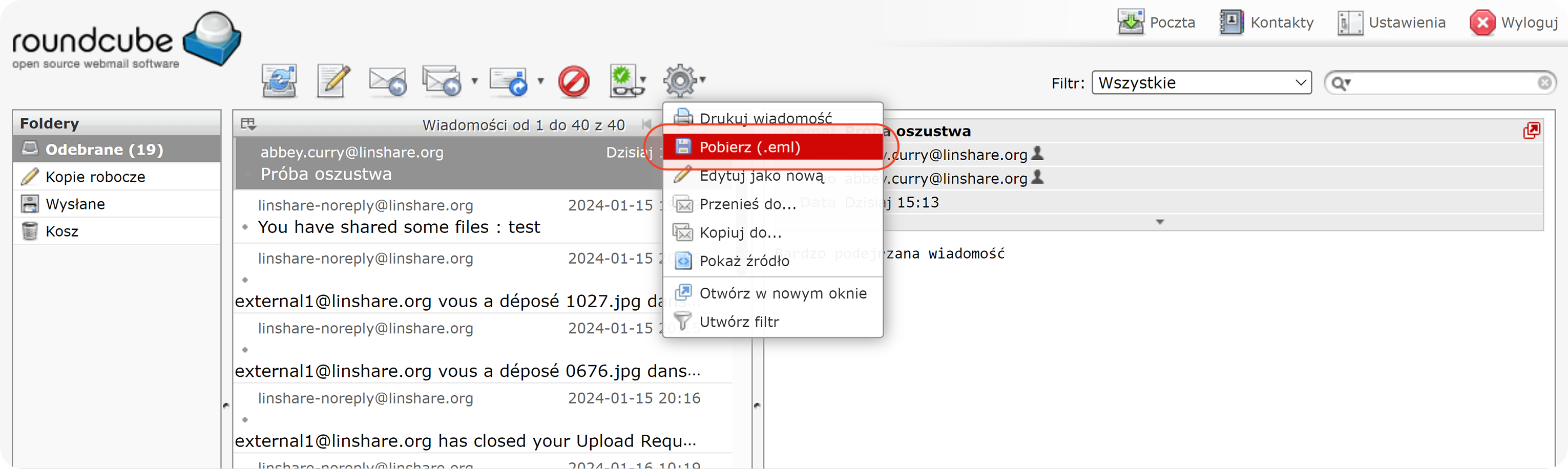
Task: Clear the search with reset icon
Action: (1544, 83)
